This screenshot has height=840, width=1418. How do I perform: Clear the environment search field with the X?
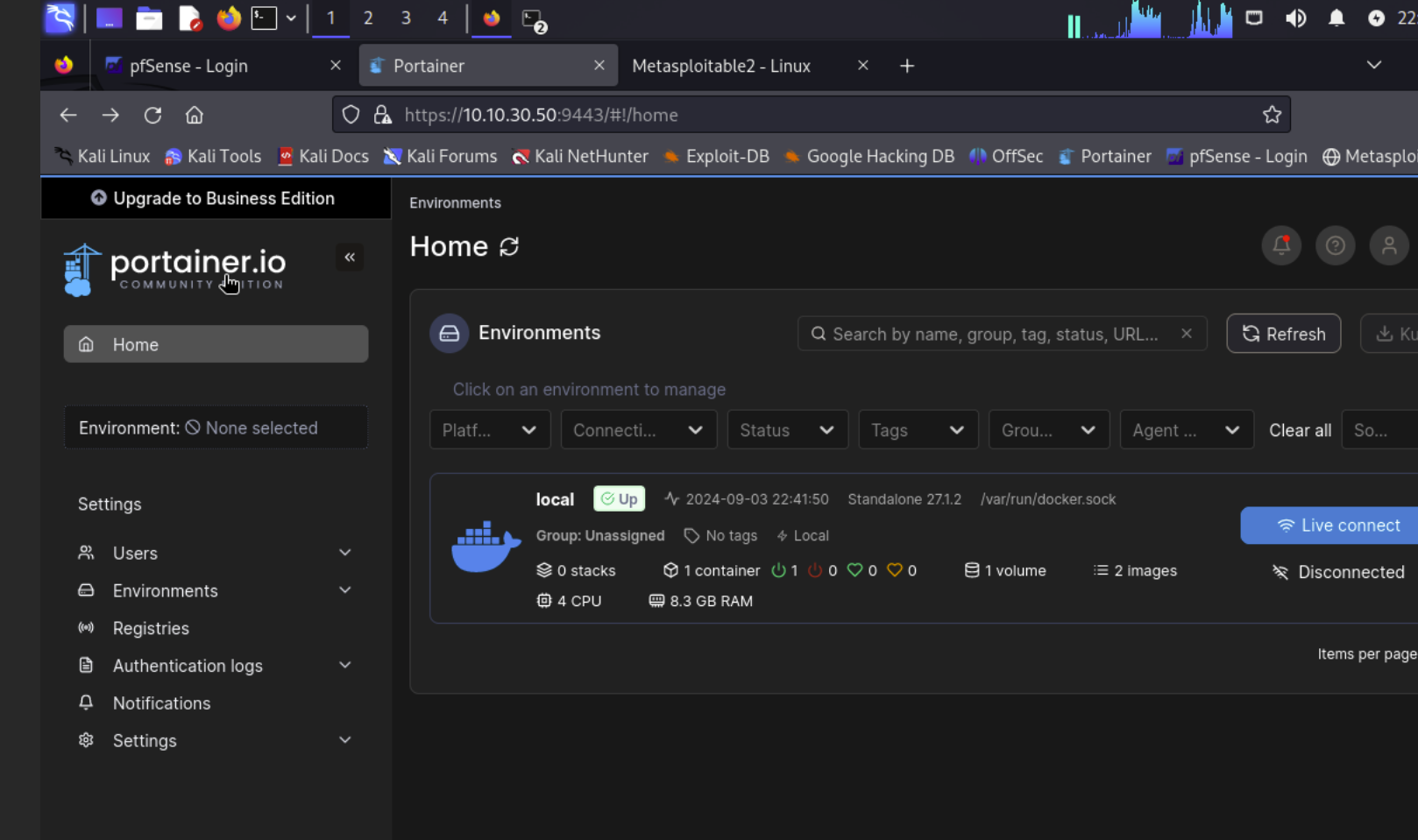[x=1187, y=334]
